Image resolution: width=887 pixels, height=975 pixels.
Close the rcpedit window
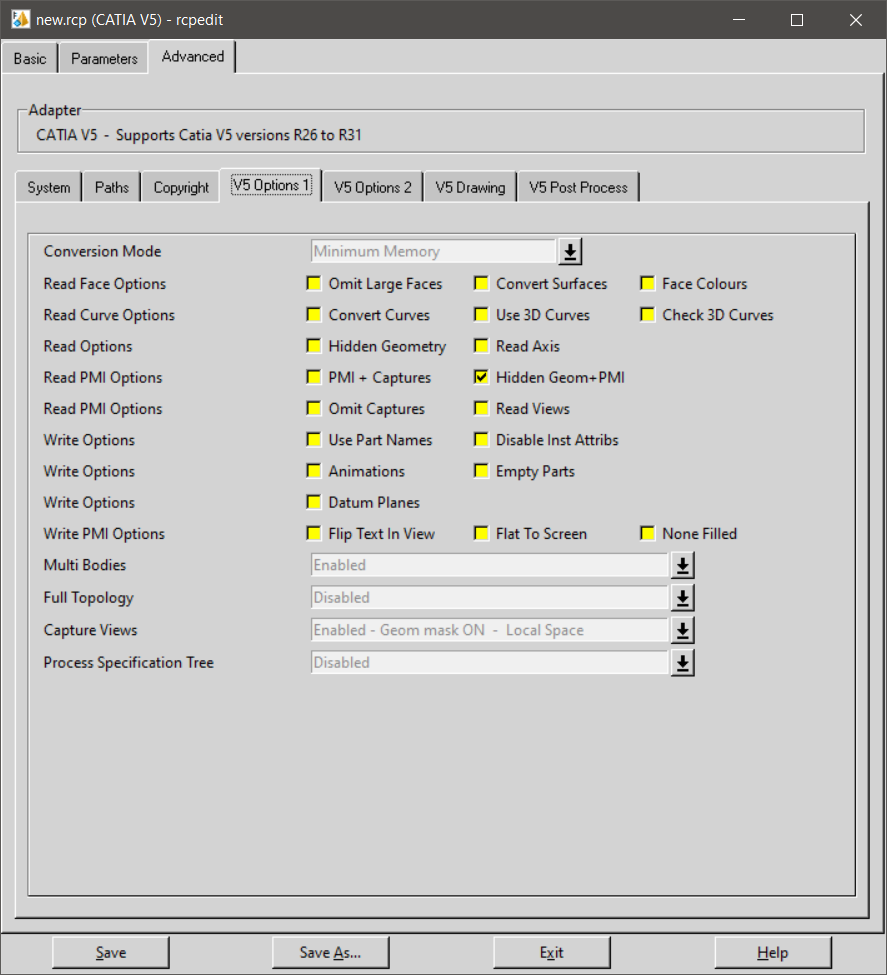click(856, 20)
